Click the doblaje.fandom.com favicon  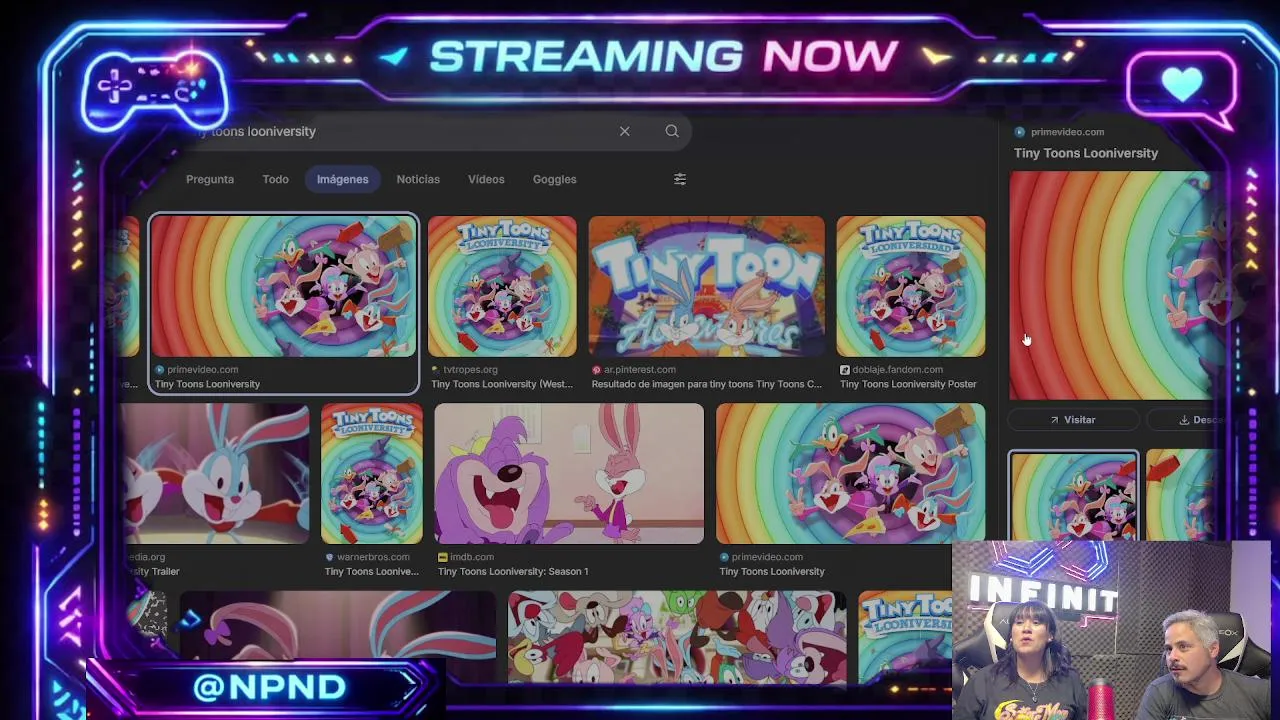(x=845, y=370)
